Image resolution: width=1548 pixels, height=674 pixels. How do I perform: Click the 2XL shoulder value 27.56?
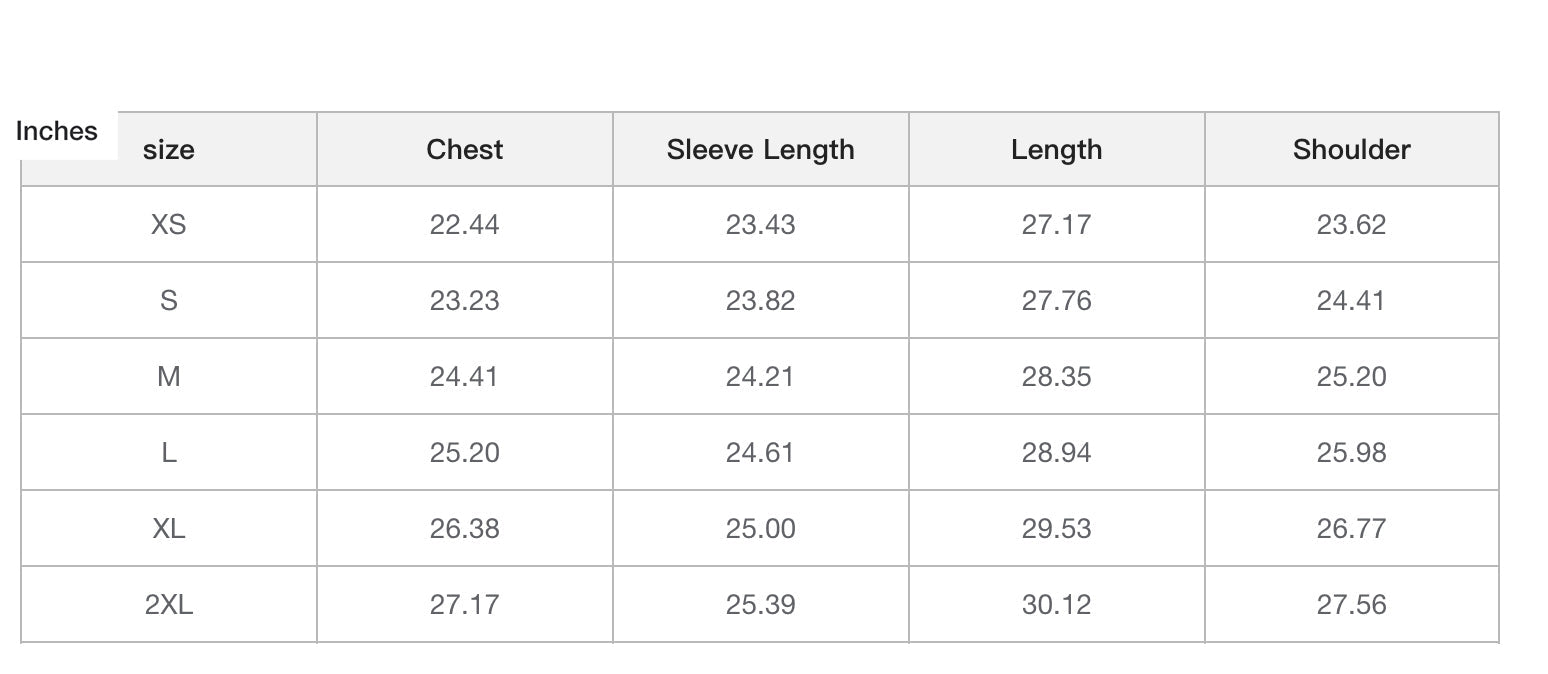[1351, 604]
